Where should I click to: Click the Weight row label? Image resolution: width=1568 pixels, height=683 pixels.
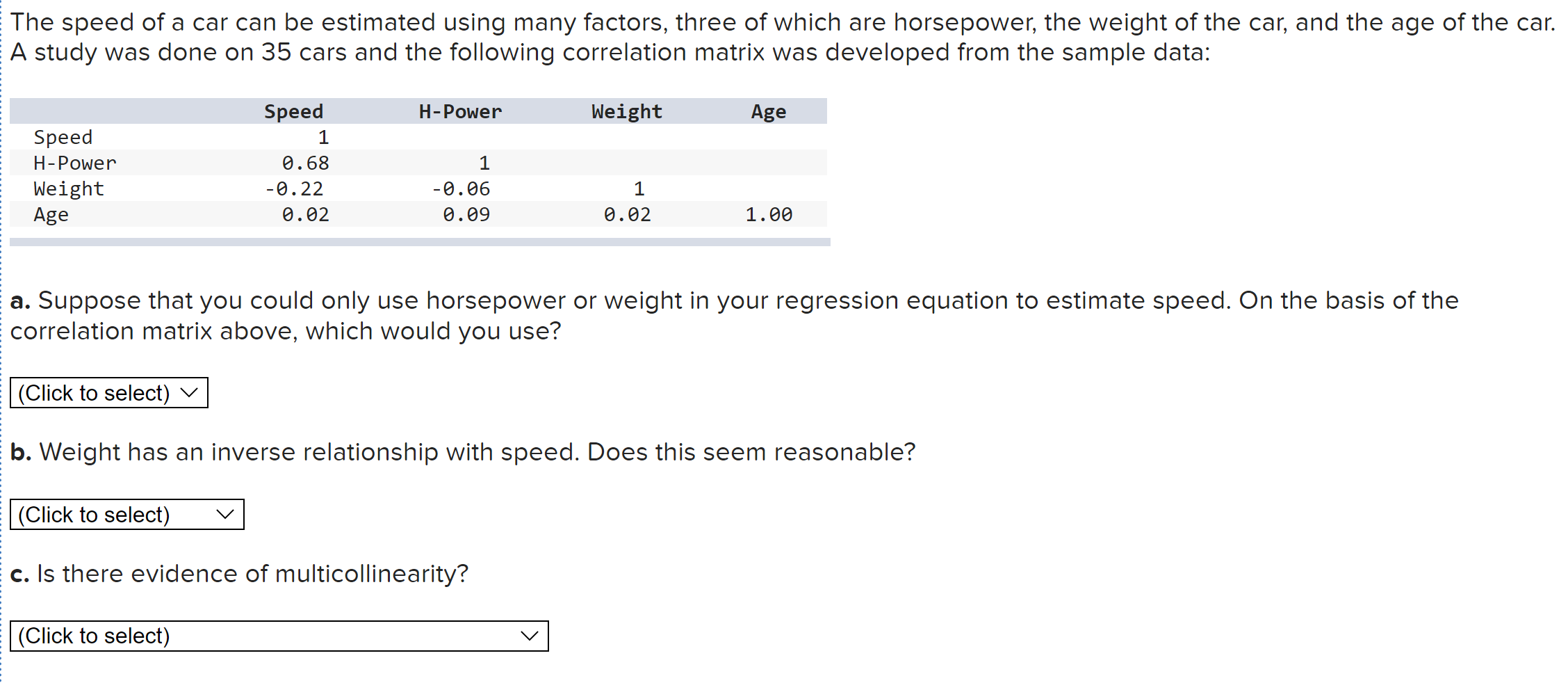coord(68,188)
